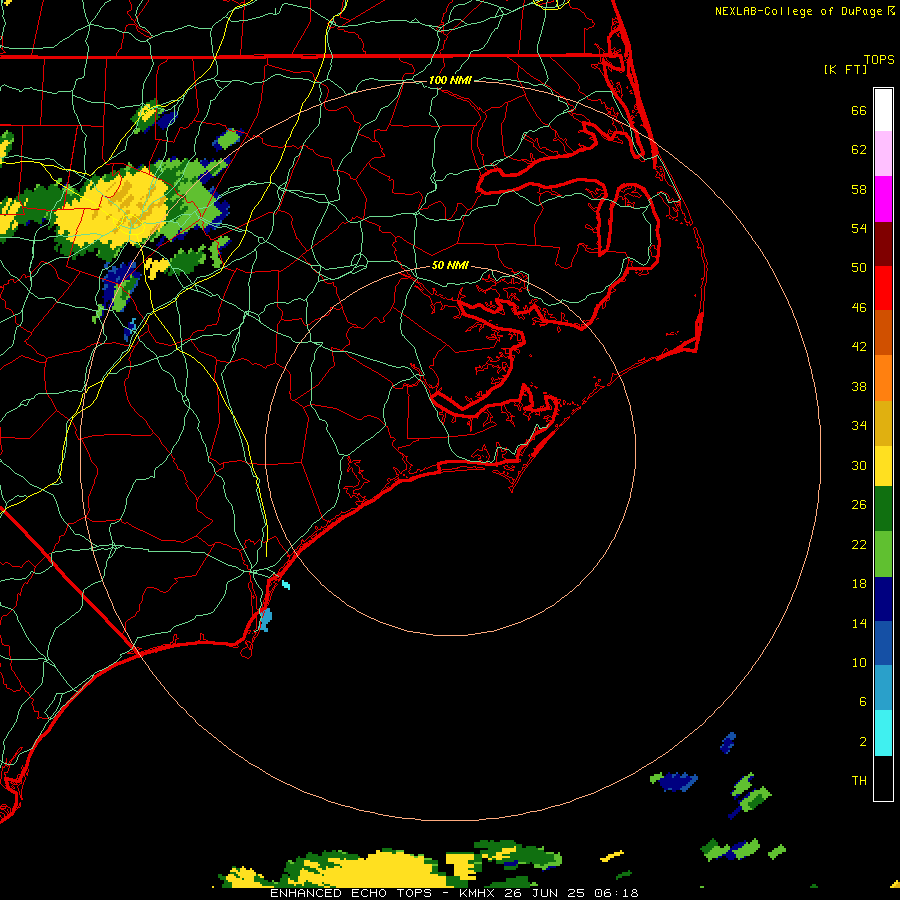The width and height of the screenshot is (900, 900).
Task: Click the TH legend label
Action: click(x=859, y=781)
